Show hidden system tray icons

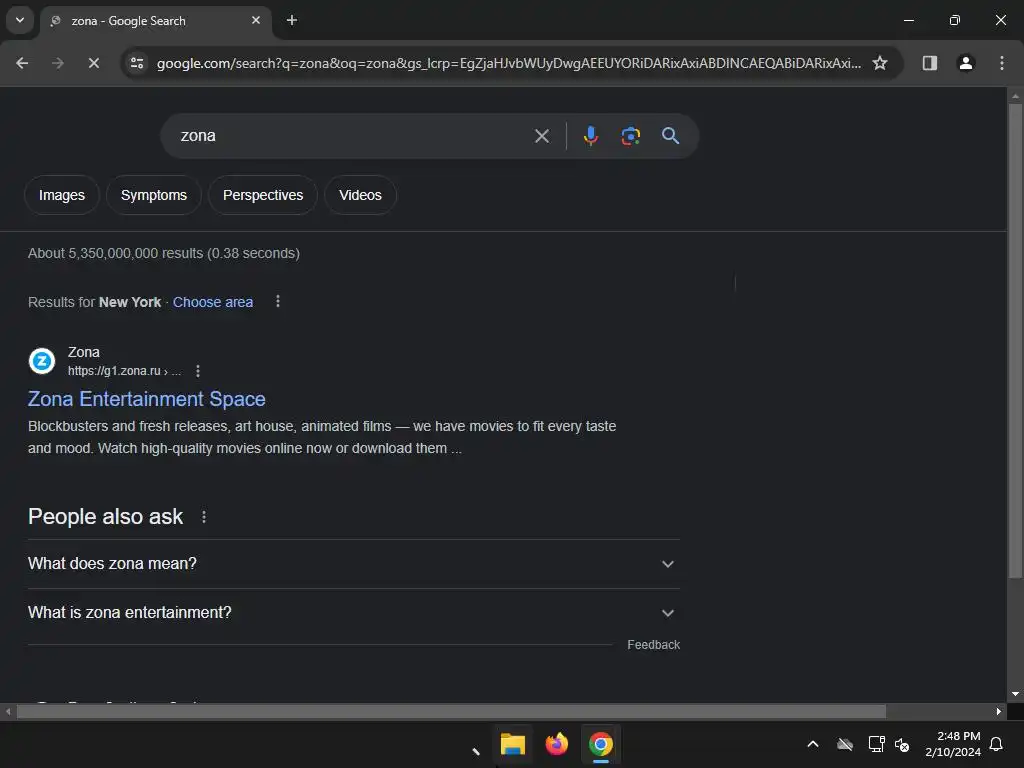(813, 744)
